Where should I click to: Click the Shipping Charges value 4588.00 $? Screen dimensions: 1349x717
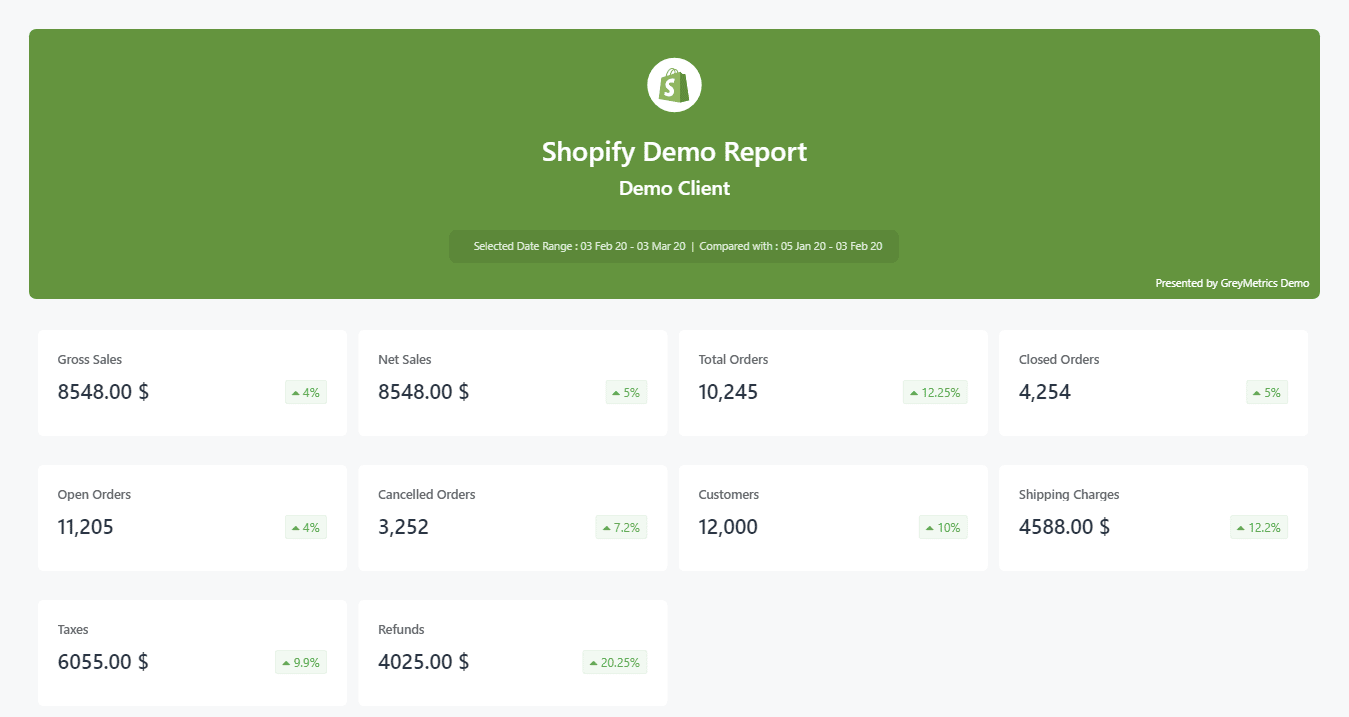(1064, 527)
